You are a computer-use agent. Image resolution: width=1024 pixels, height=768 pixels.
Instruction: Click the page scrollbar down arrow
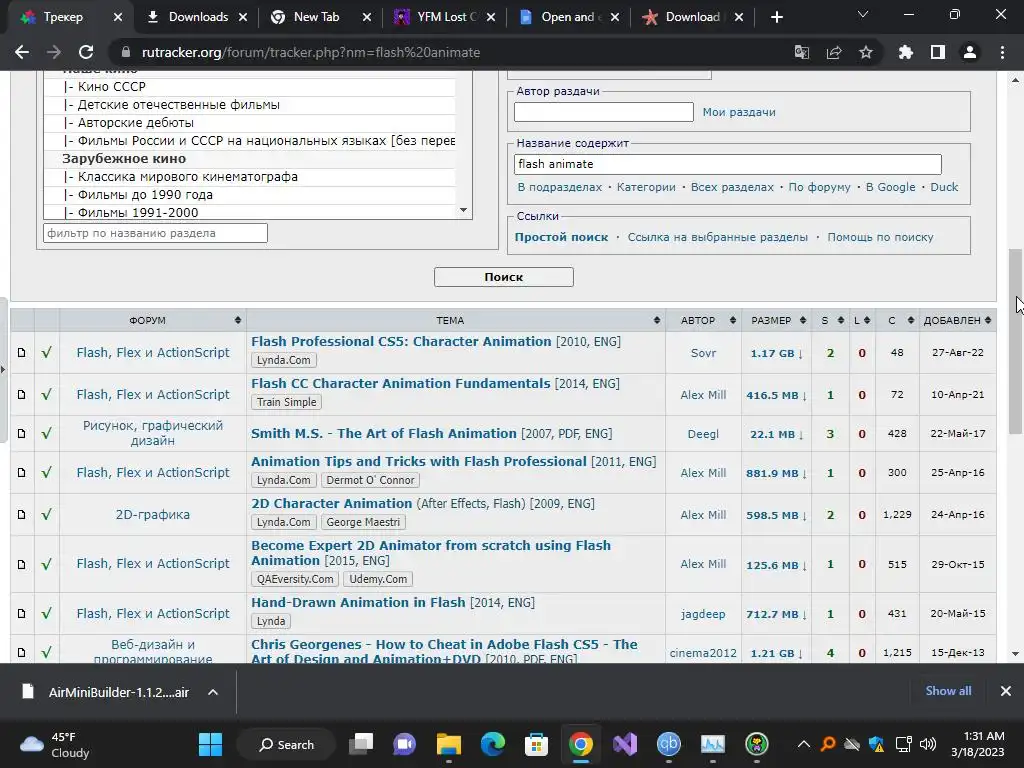pyautogui.click(x=1016, y=654)
